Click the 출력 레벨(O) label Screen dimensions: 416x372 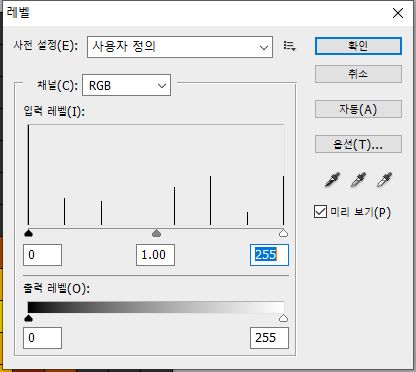57,288
